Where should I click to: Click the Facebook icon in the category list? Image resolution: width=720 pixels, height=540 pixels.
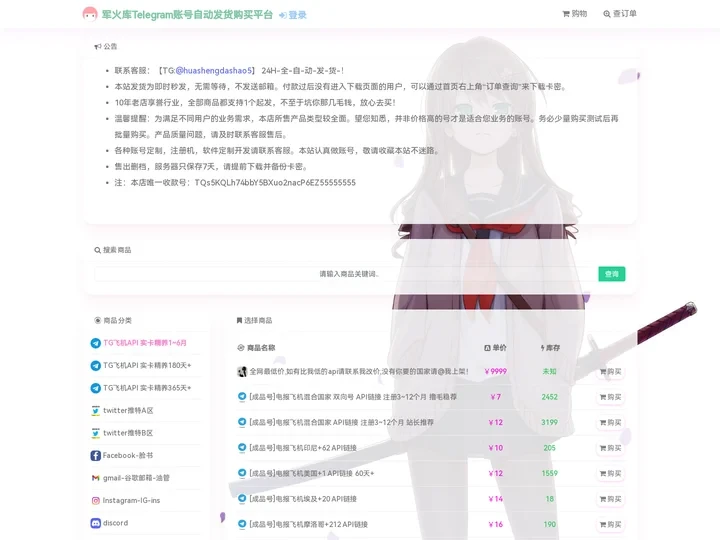96,456
